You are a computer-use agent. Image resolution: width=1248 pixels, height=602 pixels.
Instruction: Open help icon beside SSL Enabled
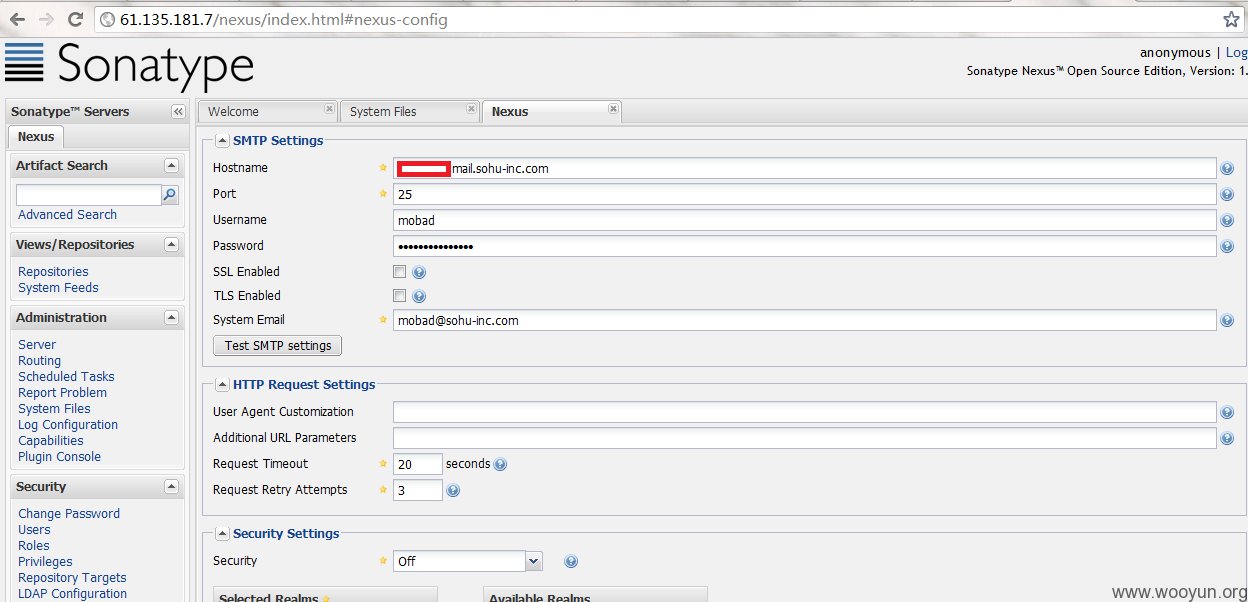(419, 272)
